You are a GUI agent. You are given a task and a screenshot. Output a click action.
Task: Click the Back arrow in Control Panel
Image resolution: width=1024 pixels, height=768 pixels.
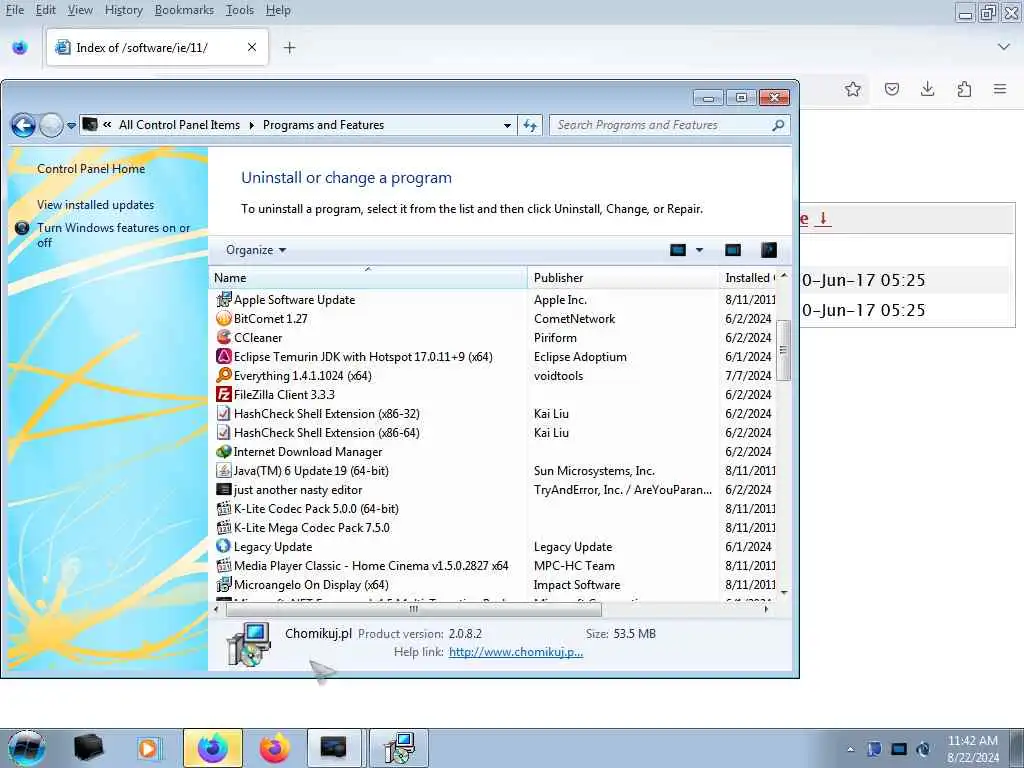pos(24,125)
